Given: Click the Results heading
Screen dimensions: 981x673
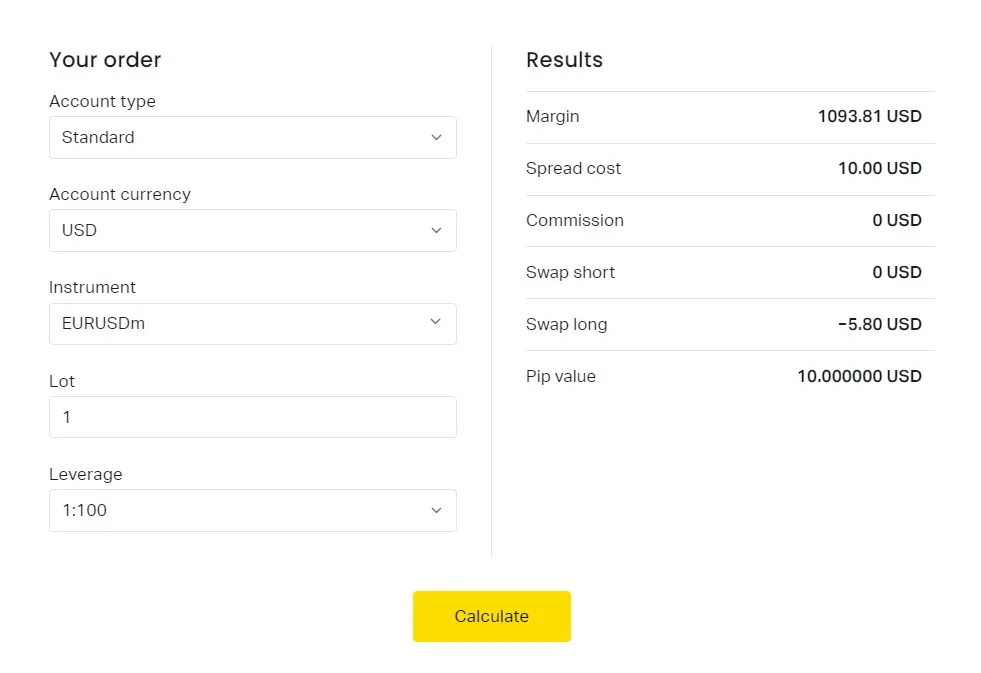Looking at the screenshot, I should pyautogui.click(x=564, y=60).
